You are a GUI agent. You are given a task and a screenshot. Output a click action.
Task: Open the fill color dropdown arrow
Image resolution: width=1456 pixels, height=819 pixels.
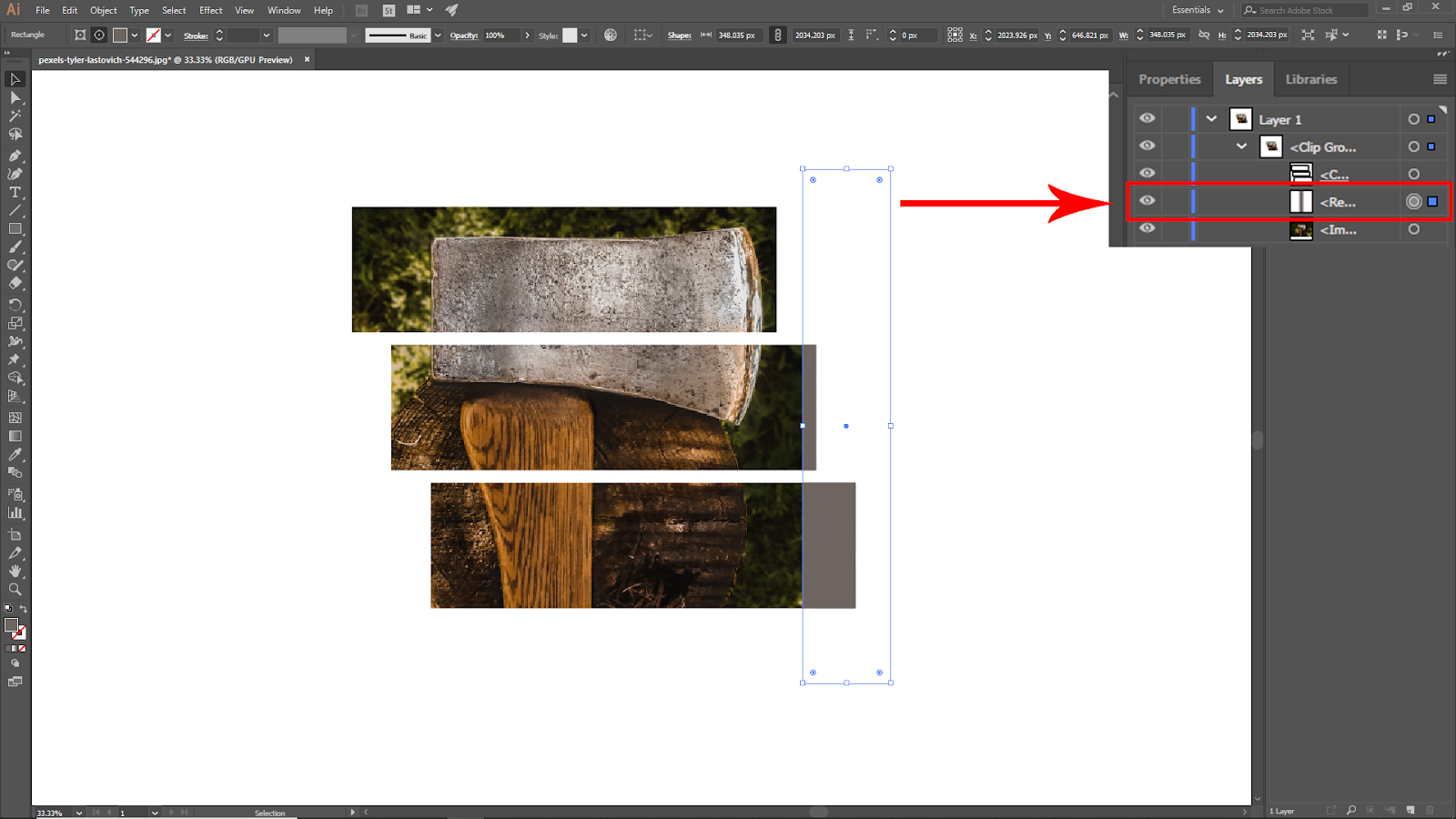click(x=135, y=35)
